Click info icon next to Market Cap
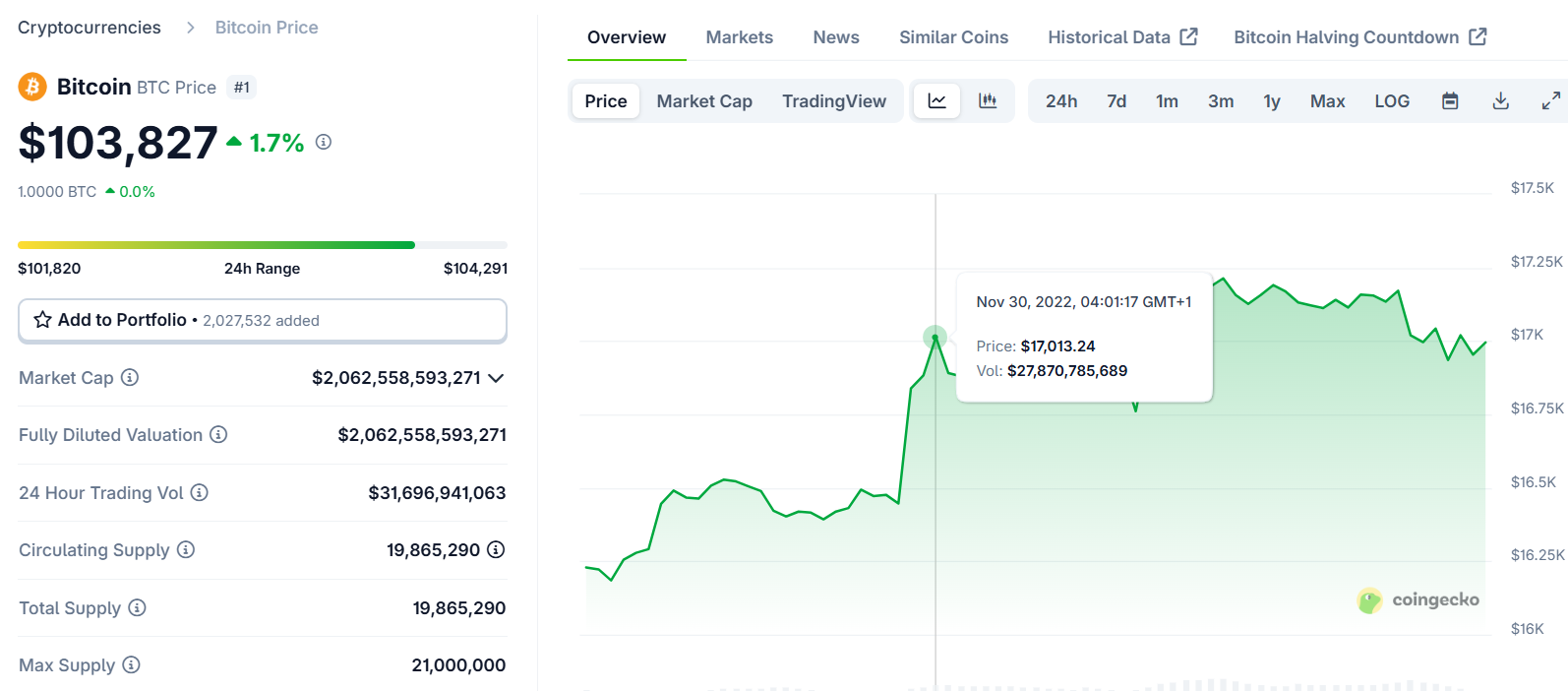 pyautogui.click(x=130, y=378)
